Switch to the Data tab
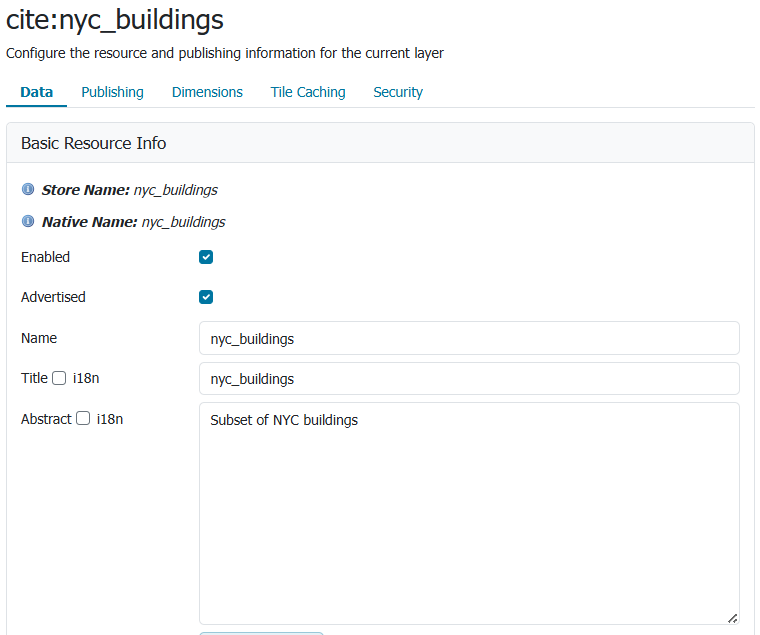 36,92
